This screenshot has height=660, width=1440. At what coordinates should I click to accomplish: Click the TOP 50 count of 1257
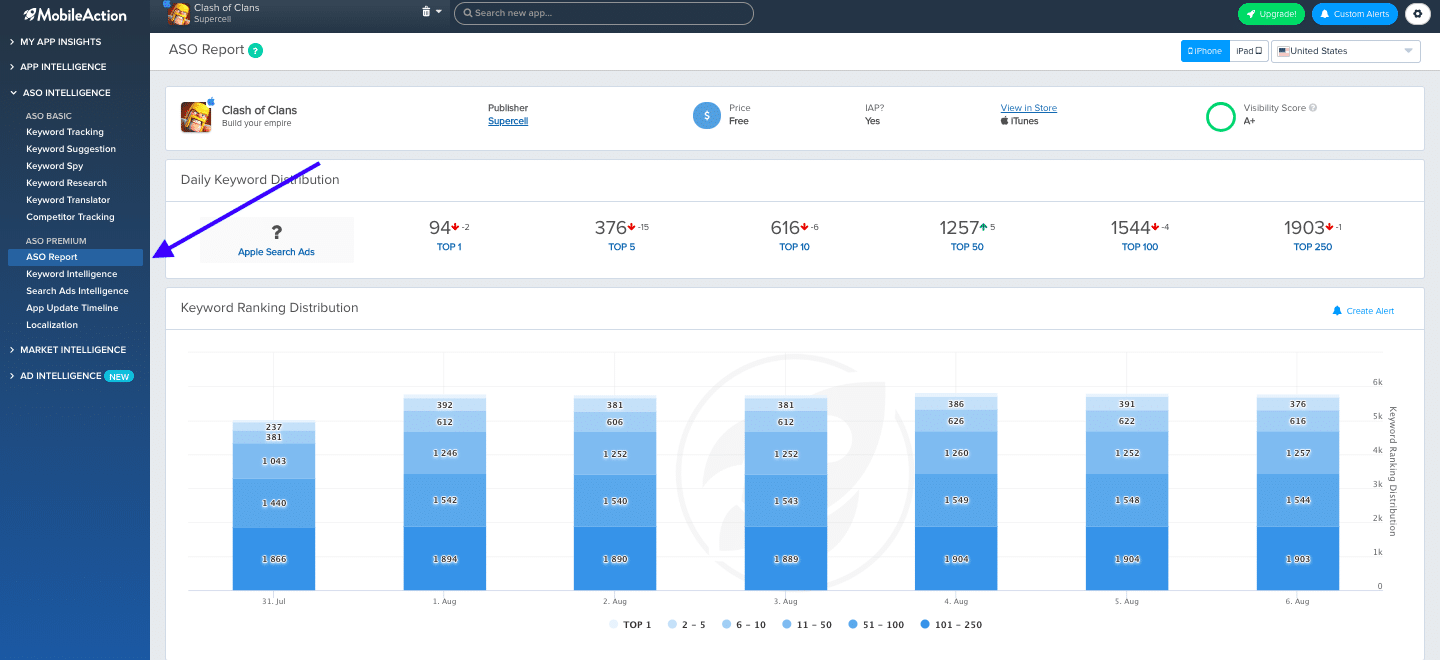960,228
